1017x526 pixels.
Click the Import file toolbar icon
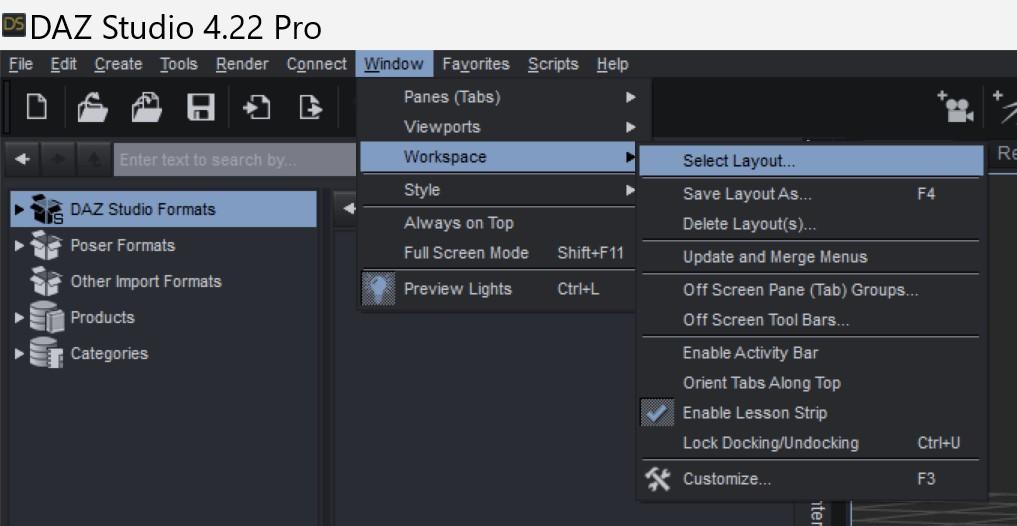[258, 107]
